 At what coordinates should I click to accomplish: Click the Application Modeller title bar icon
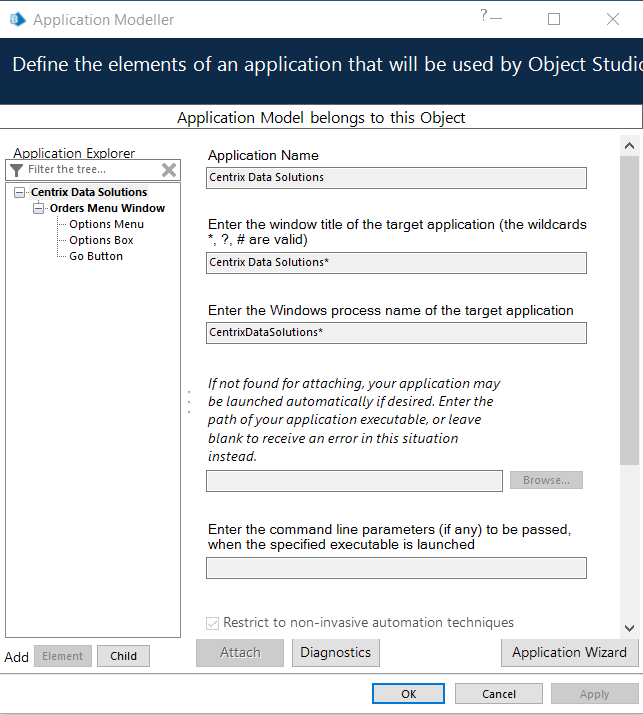click(17, 19)
